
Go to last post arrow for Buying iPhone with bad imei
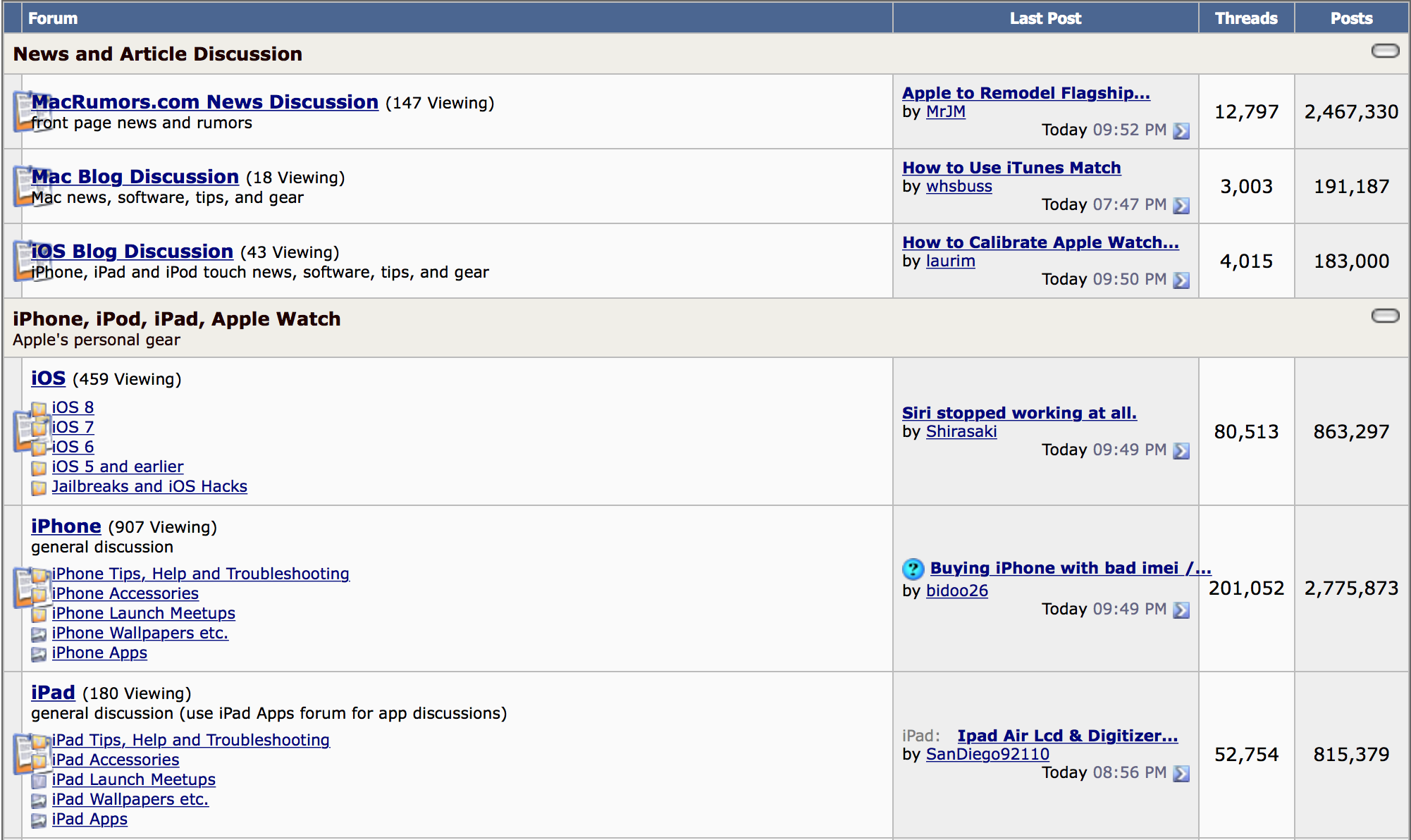1181,610
